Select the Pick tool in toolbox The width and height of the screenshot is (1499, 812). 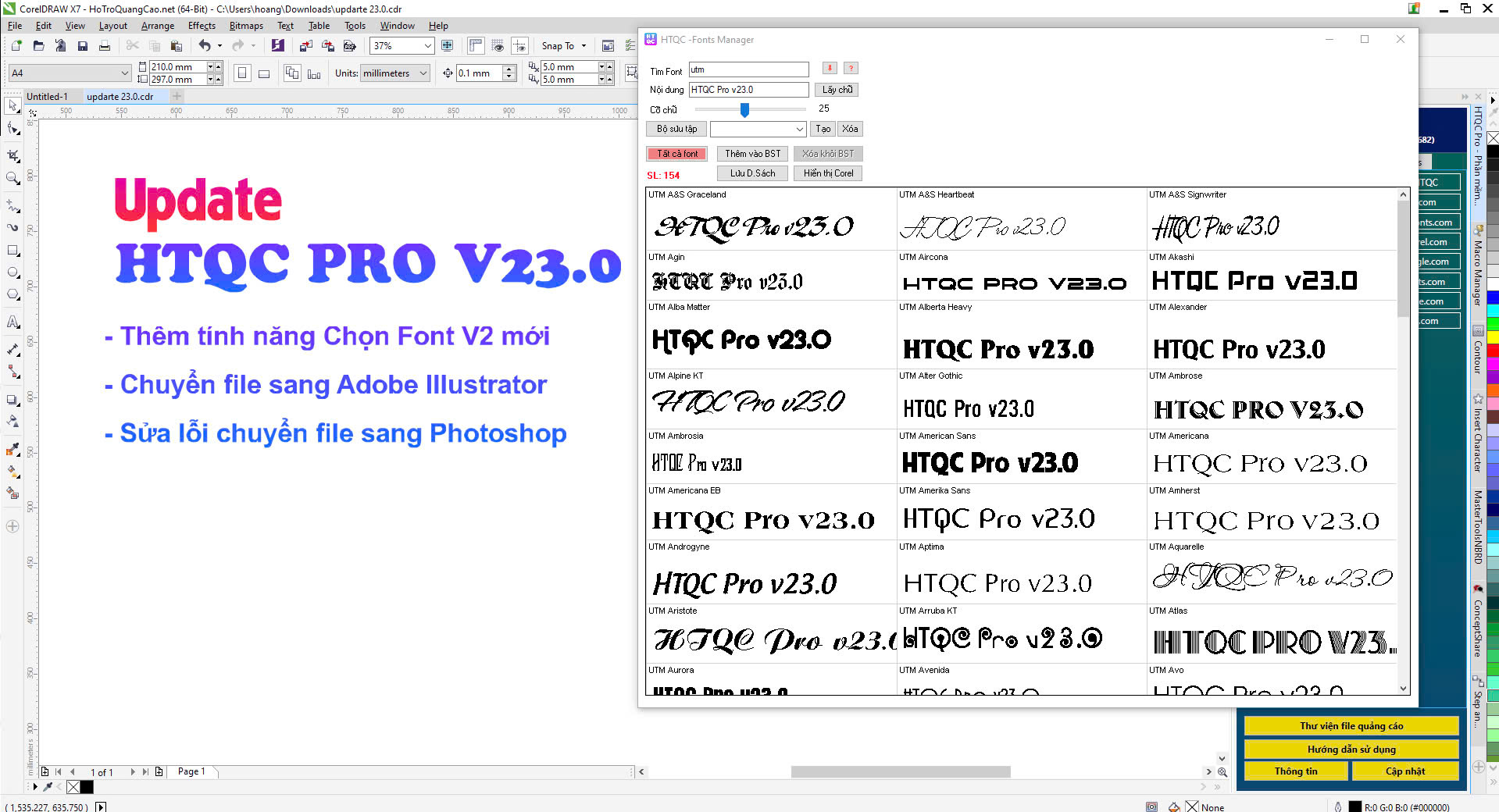coord(12,105)
